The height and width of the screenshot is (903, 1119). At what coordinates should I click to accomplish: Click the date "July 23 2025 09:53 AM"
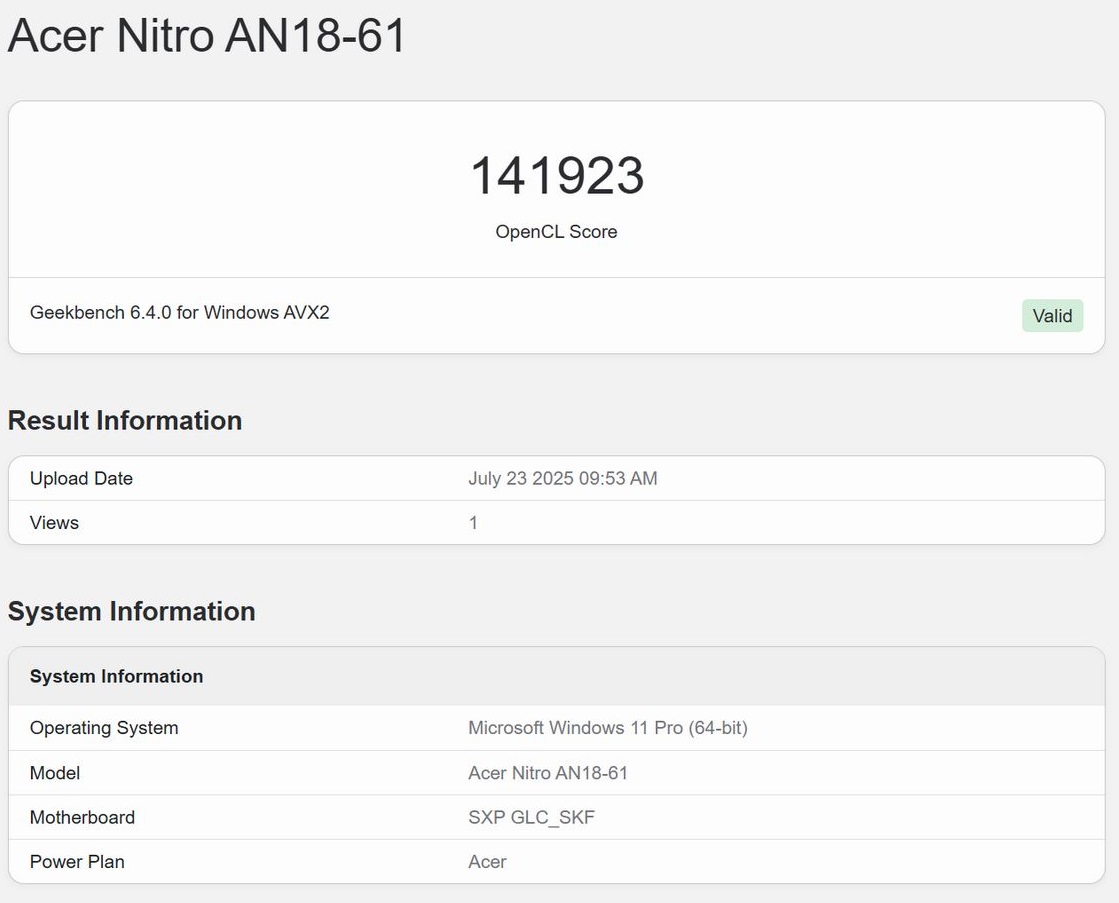point(562,478)
